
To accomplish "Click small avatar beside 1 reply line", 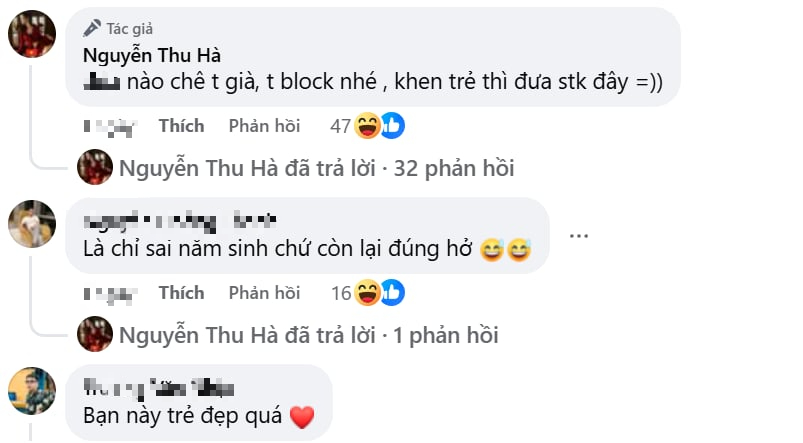I will [x=95, y=334].
